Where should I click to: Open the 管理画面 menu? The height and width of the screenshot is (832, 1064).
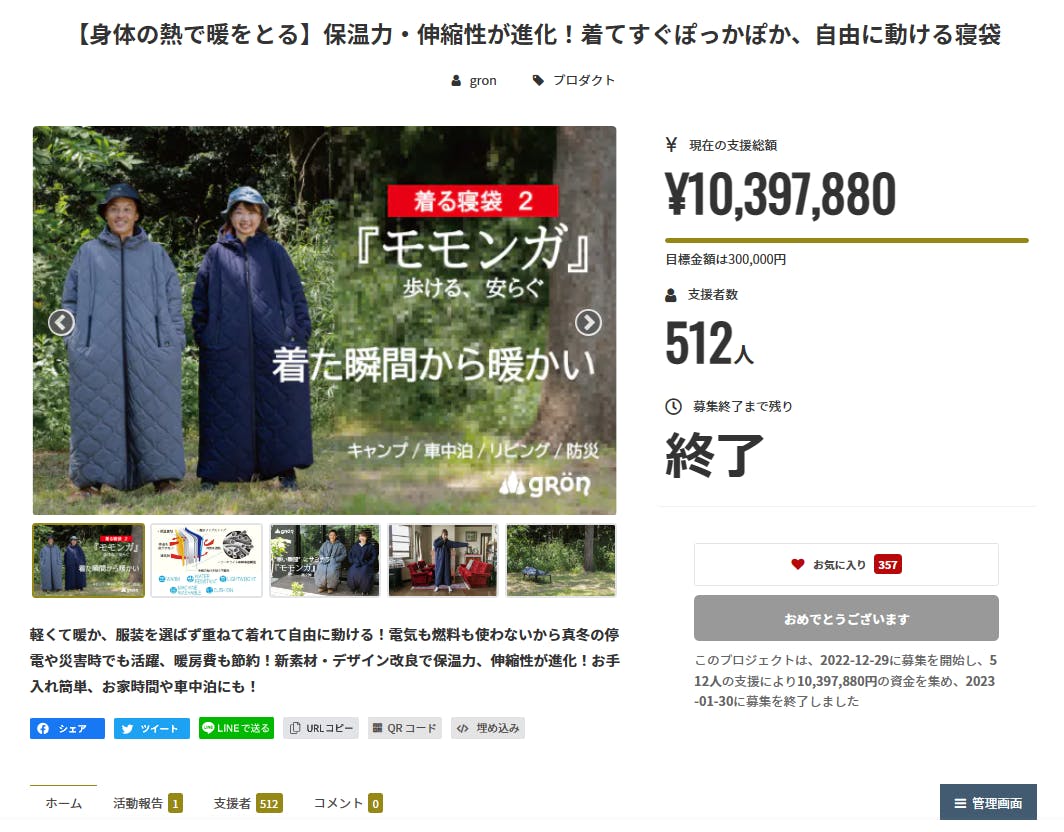coord(988,803)
